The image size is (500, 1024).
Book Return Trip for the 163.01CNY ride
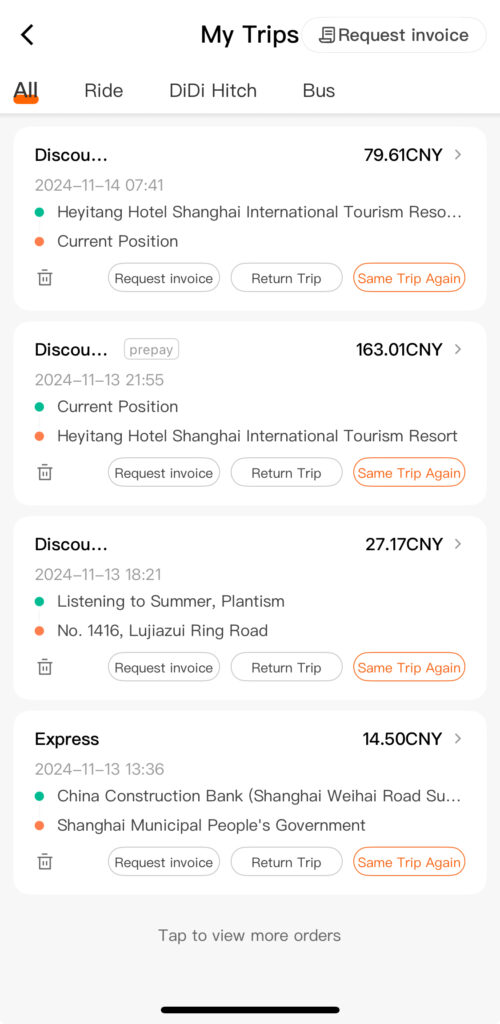287,472
